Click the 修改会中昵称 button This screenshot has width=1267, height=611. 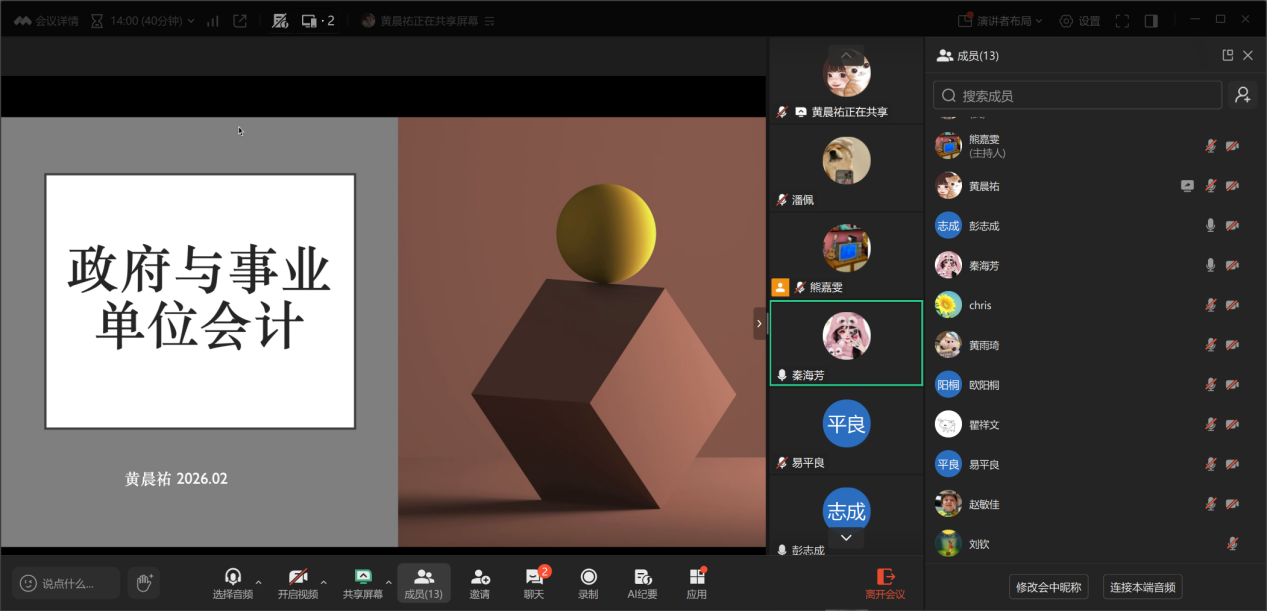[1048, 587]
